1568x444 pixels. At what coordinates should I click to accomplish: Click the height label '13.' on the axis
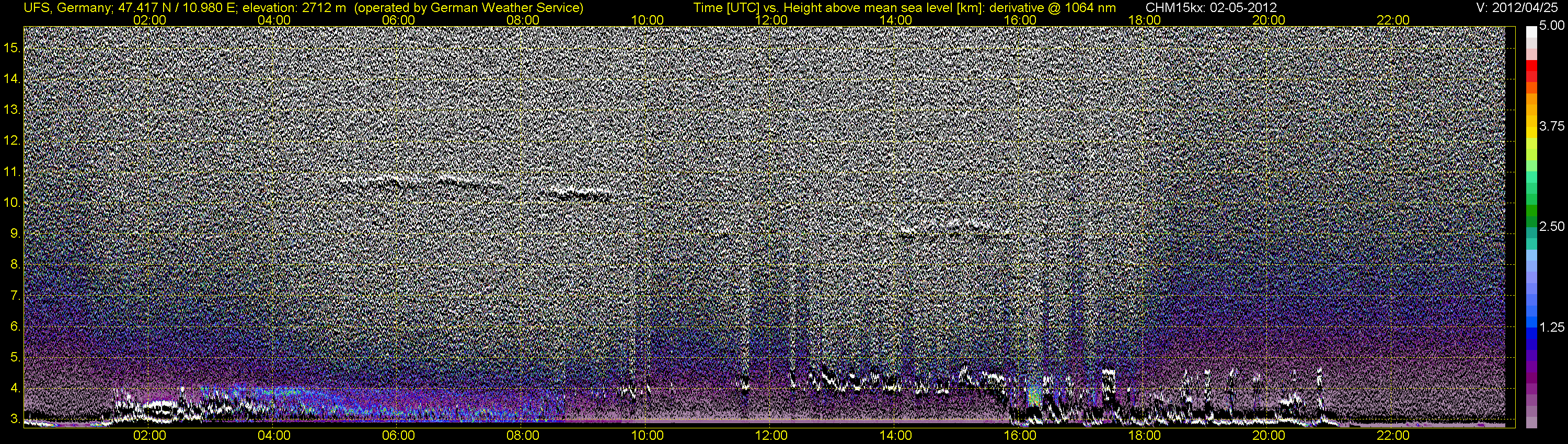pyautogui.click(x=12, y=110)
